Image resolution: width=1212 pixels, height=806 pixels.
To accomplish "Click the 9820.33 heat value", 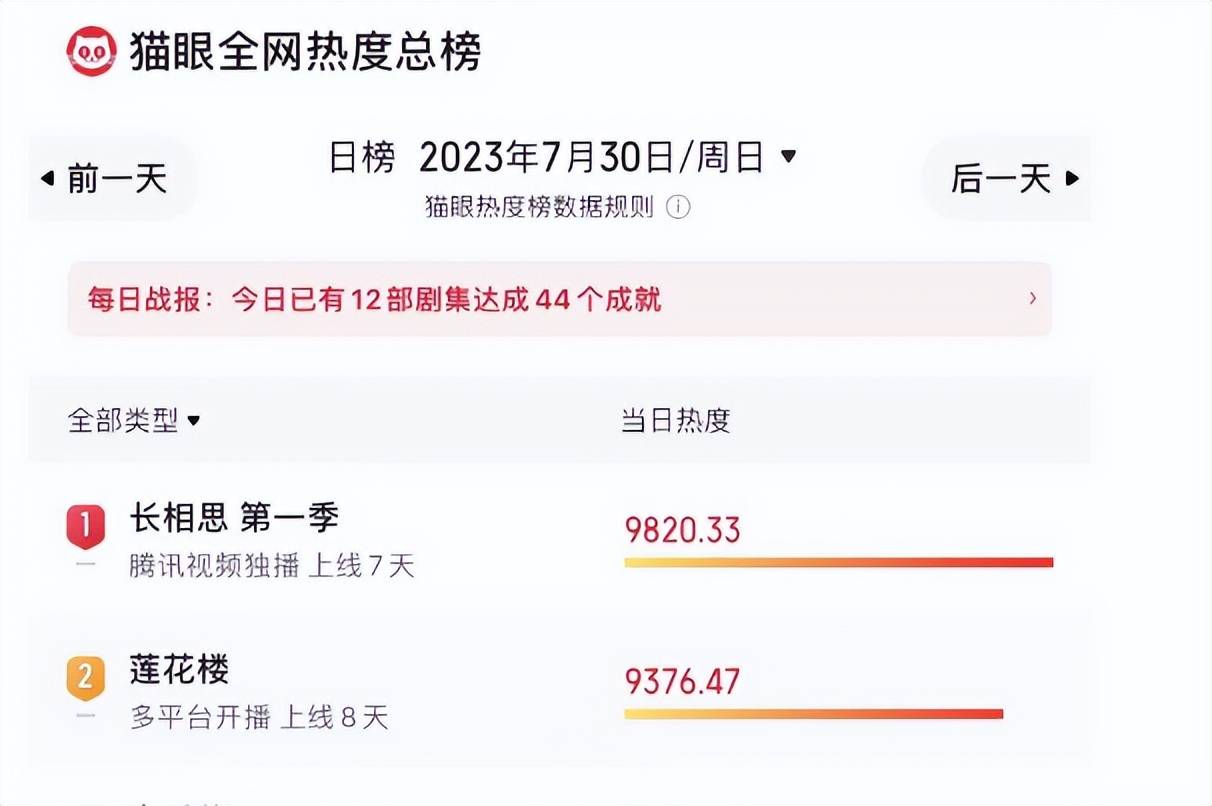I will click(x=683, y=530).
